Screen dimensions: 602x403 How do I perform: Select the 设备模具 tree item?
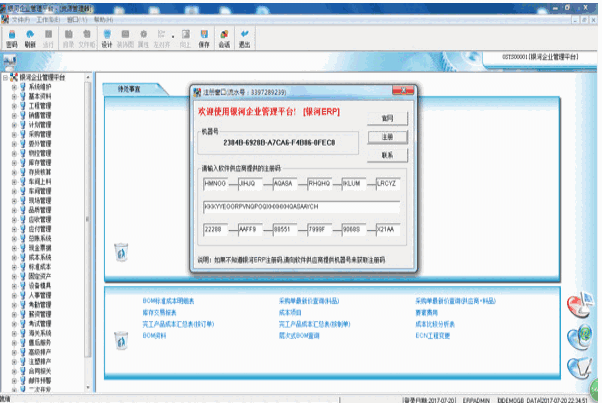pyautogui.click(x=40, y=286)
